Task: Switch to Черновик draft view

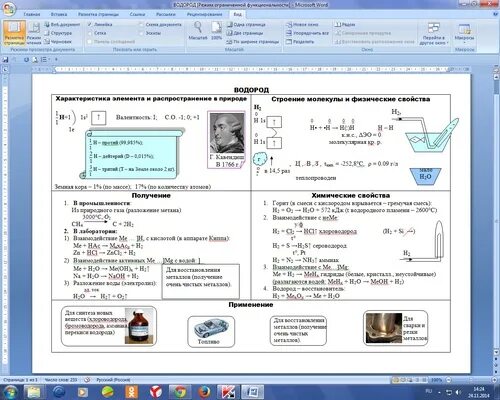Action: click(58, 42)
